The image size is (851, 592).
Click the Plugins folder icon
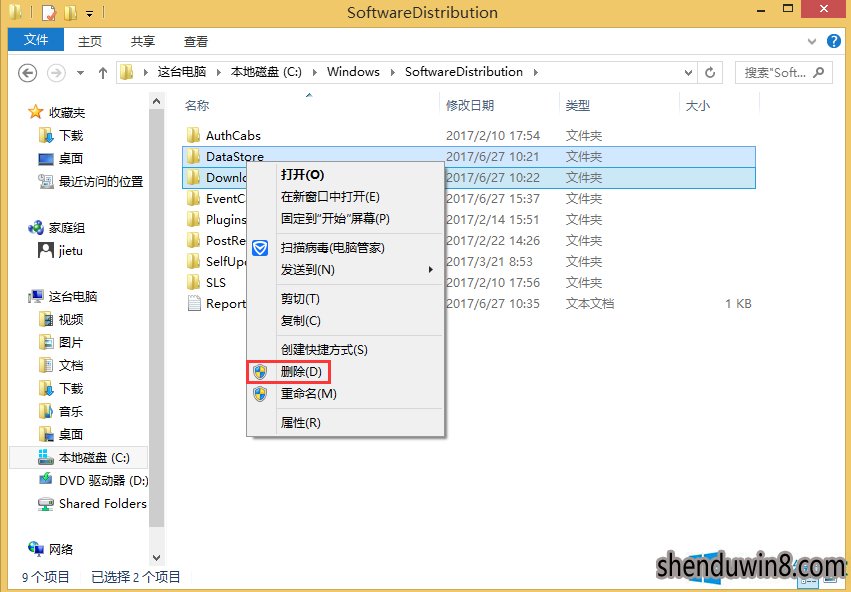[193, 219]
